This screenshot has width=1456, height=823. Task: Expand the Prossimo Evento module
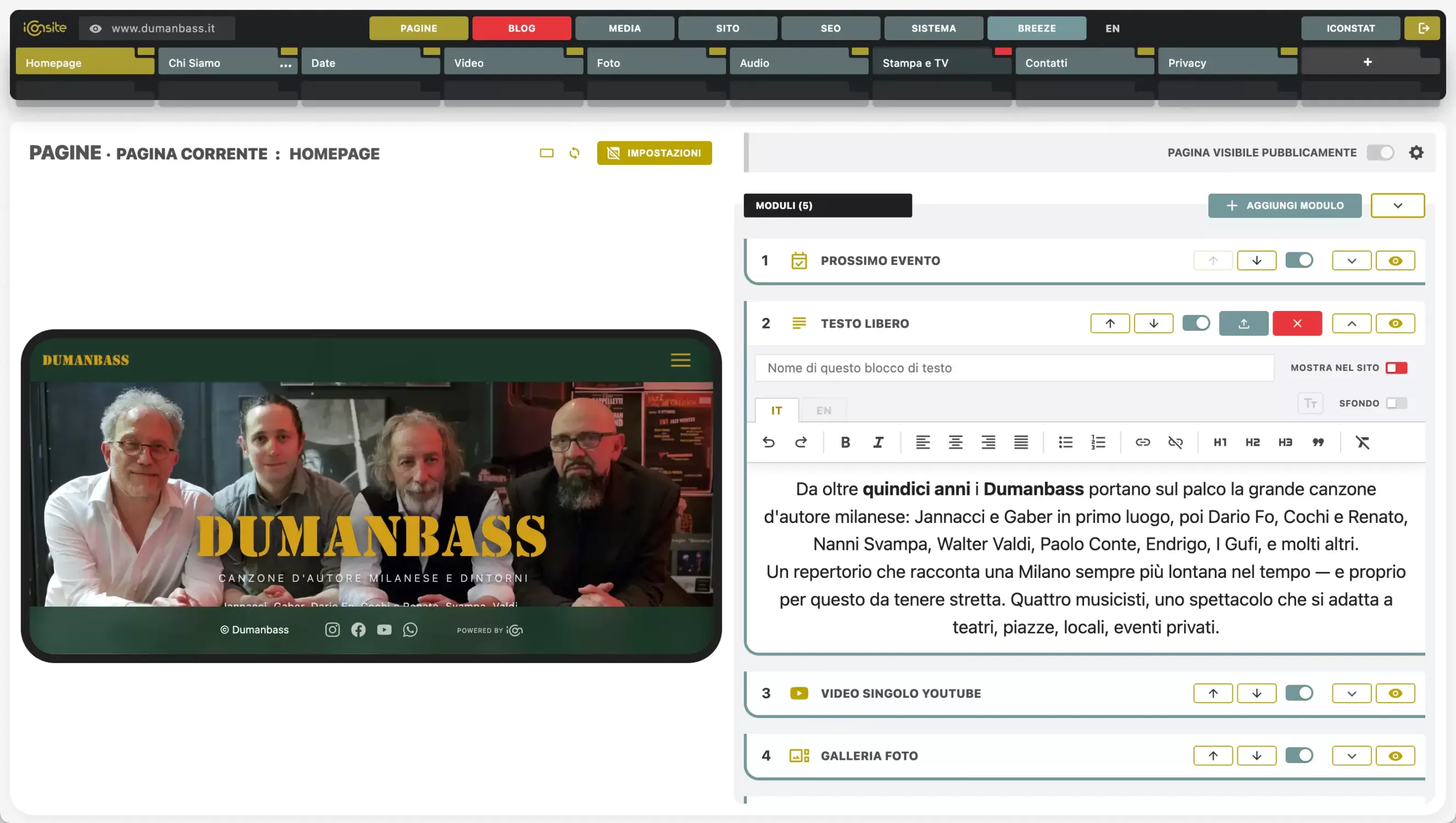tap(1352, 260)
